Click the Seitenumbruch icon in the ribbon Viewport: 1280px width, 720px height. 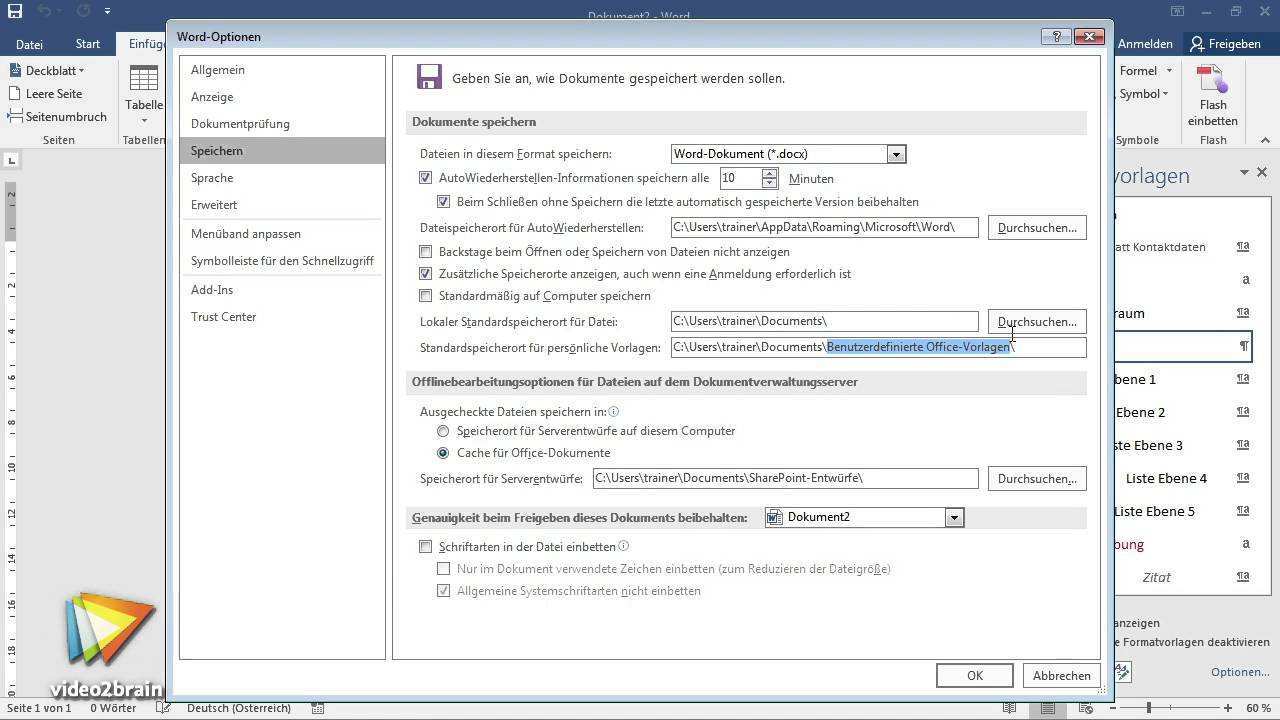15,117
